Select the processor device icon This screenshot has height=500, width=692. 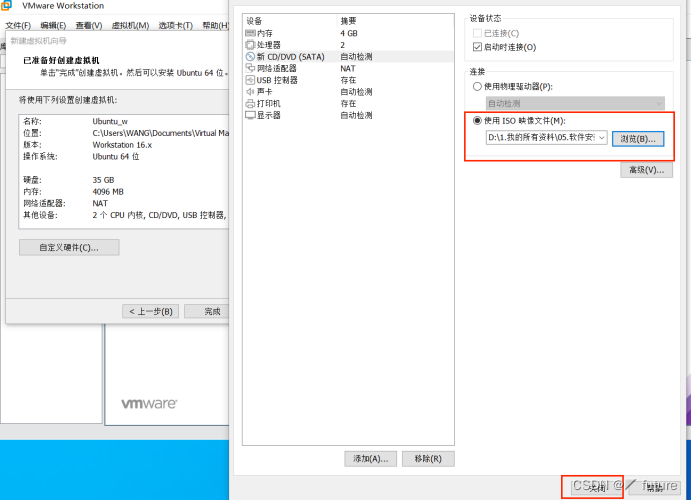coord(250,45)
